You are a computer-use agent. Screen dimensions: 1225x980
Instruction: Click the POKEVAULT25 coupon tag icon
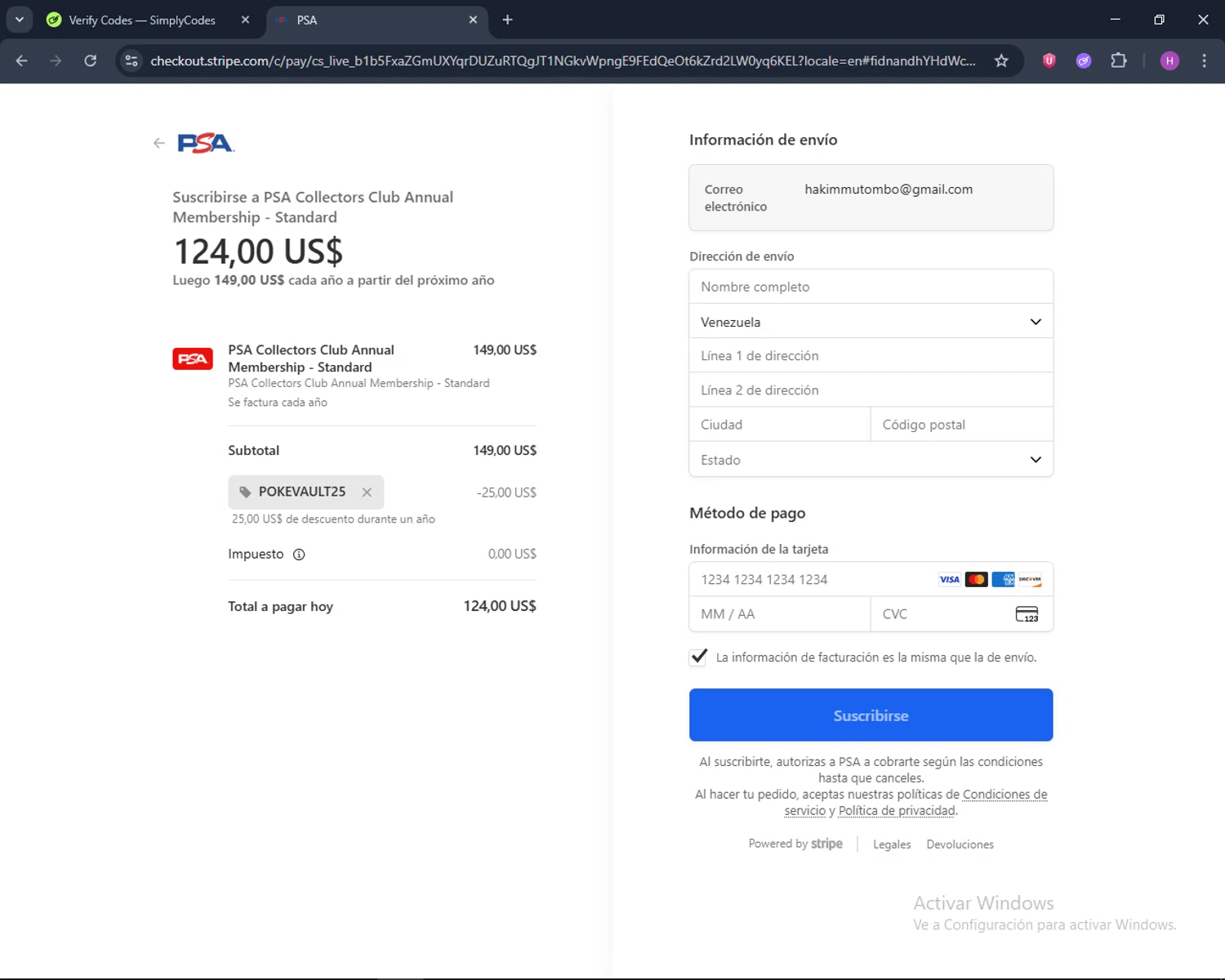(x=245, y=492)
